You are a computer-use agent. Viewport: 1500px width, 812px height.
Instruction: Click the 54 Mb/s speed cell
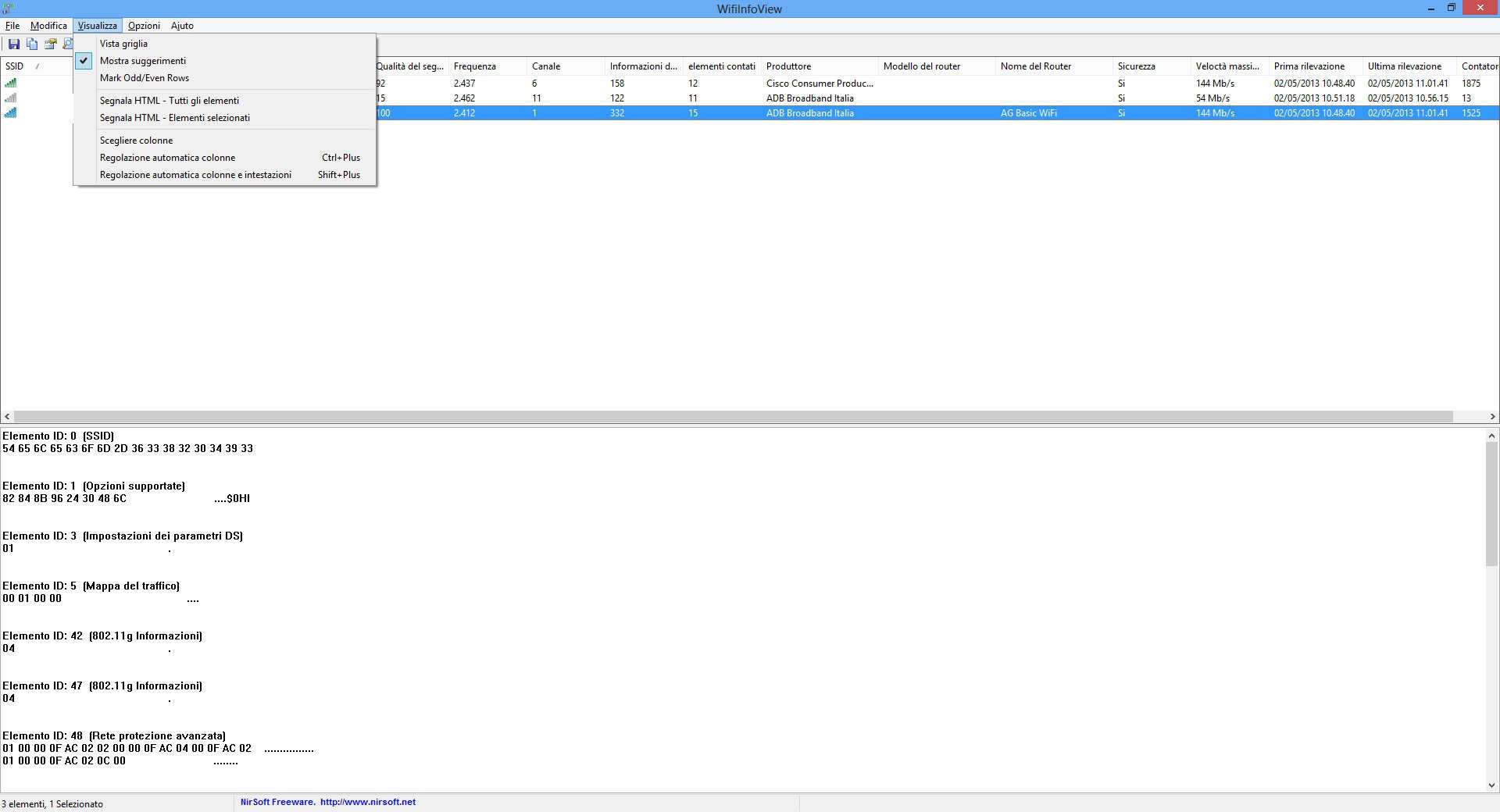click(x=1212, y=98)
